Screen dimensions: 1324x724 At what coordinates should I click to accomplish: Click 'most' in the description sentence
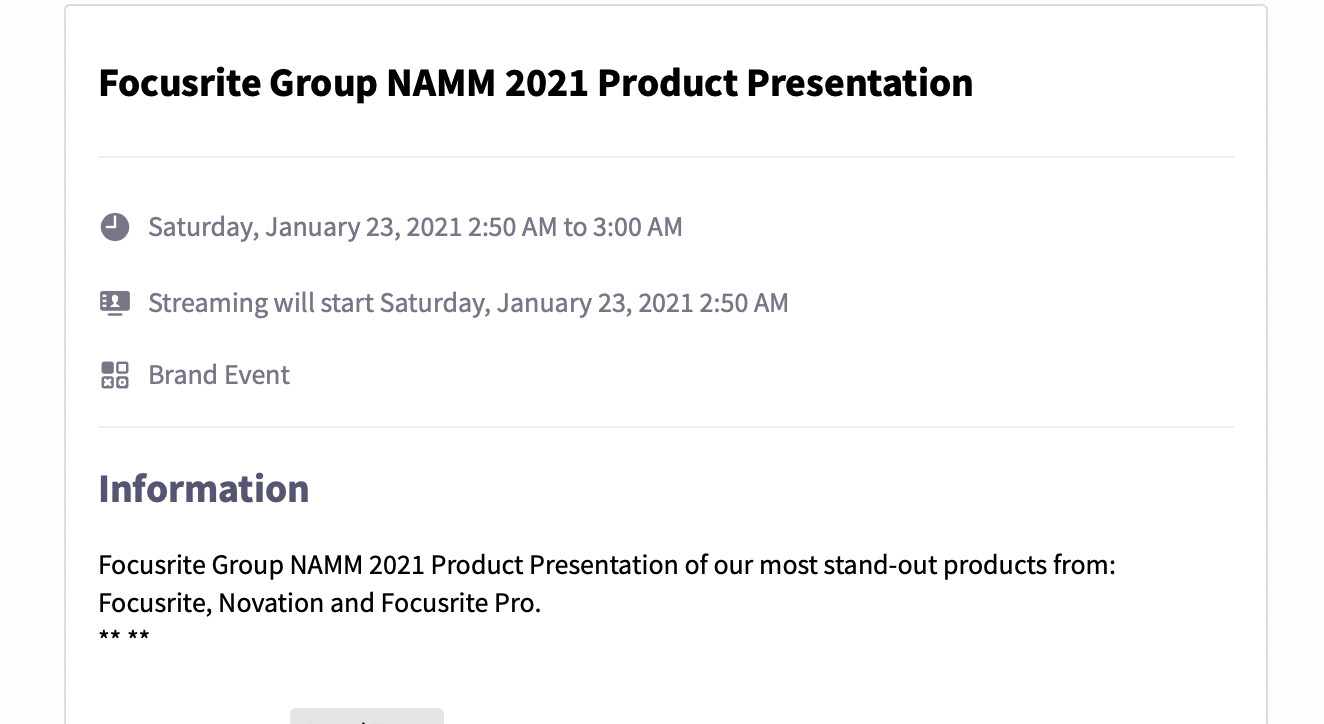tap(788, 565)
